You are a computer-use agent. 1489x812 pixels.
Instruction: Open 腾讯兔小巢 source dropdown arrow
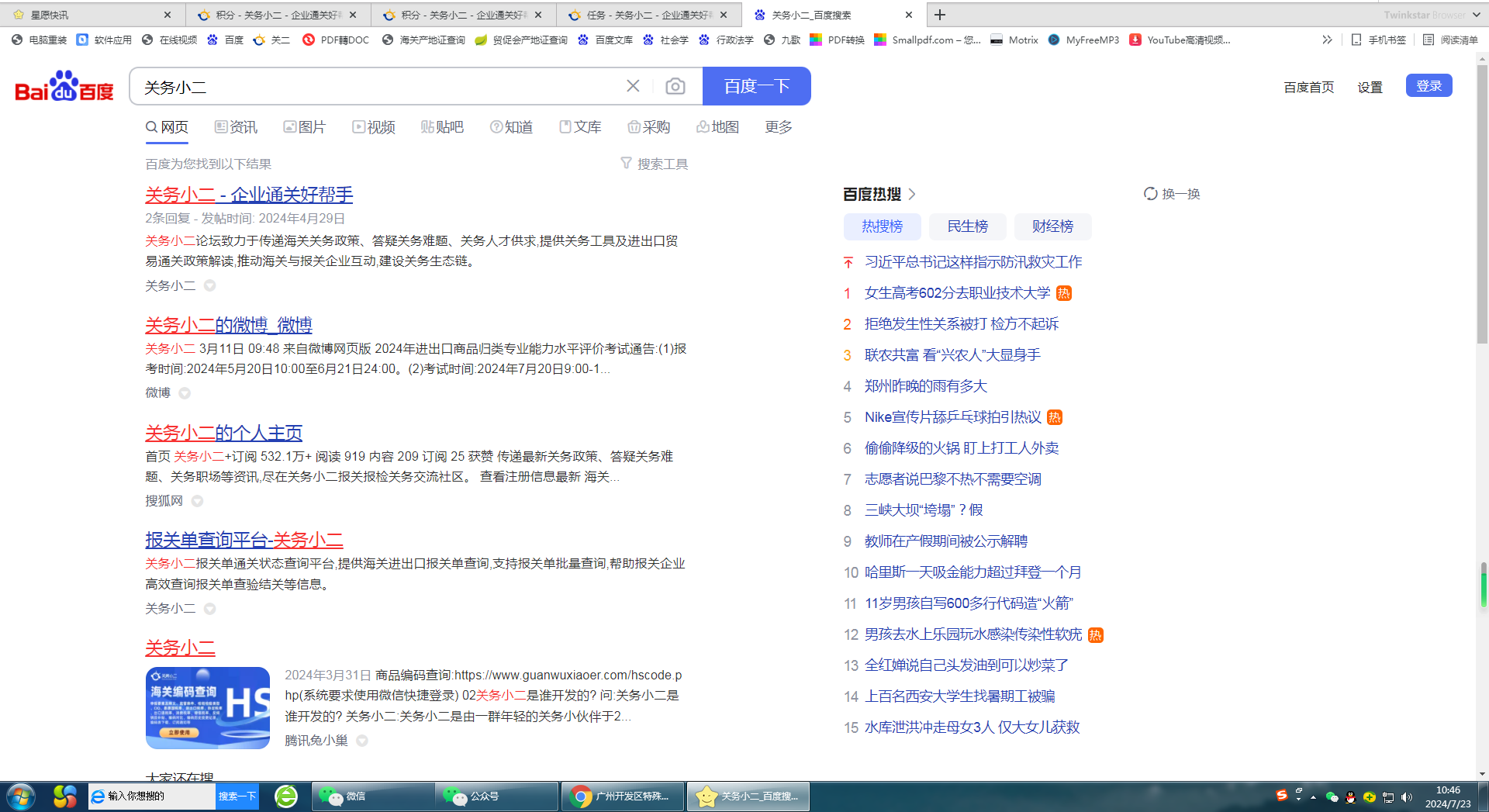pos(361,741)
